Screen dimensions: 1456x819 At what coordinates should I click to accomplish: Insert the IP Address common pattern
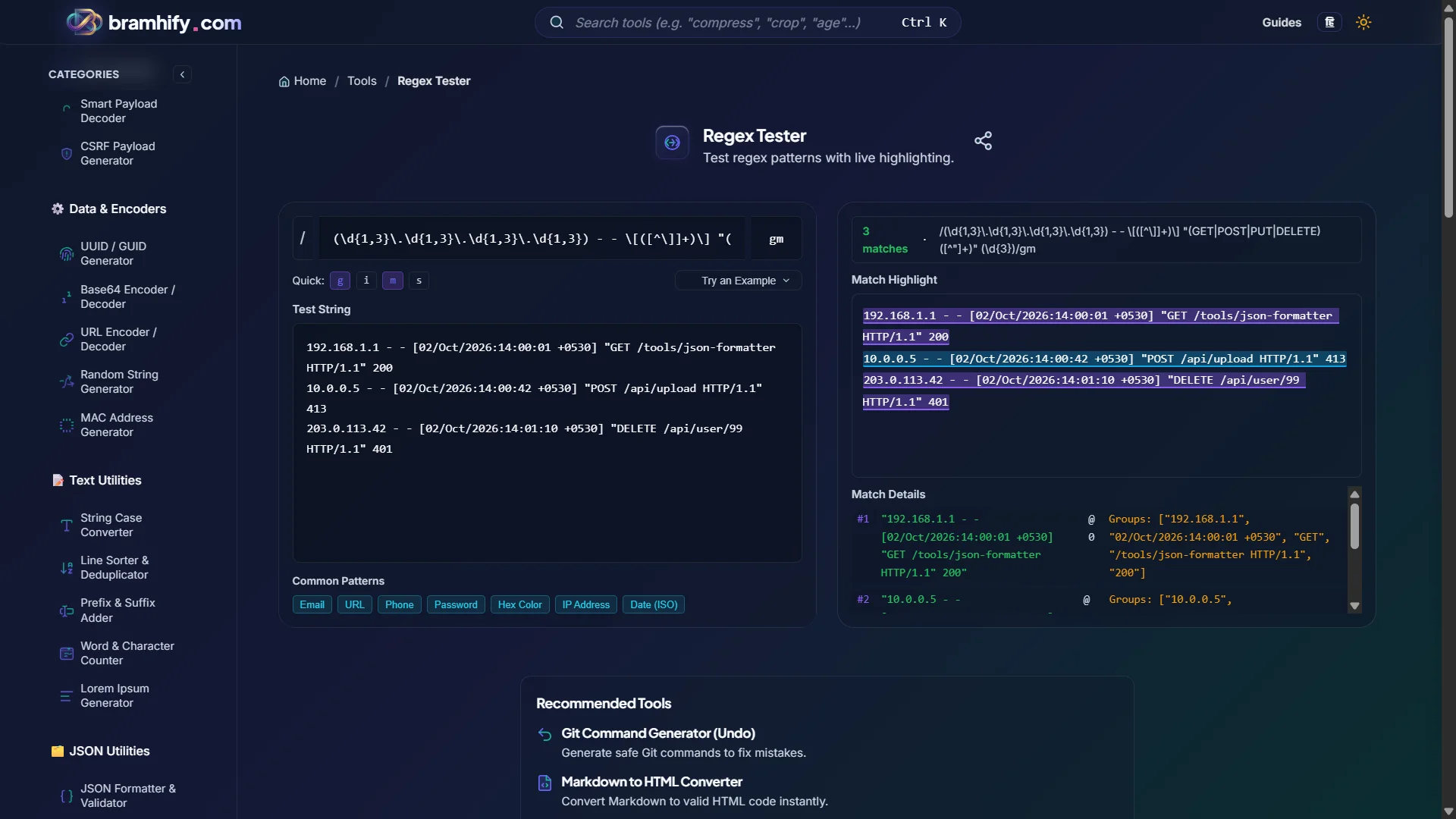(585, 605)
